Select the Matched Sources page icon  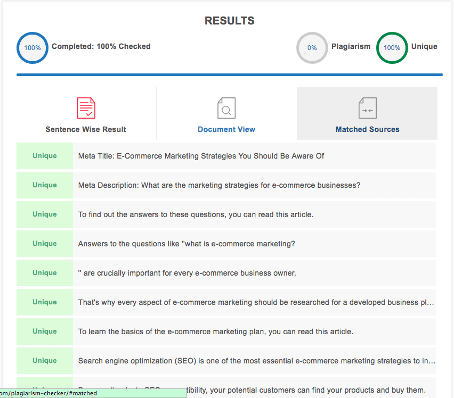(x=368, y=108)
